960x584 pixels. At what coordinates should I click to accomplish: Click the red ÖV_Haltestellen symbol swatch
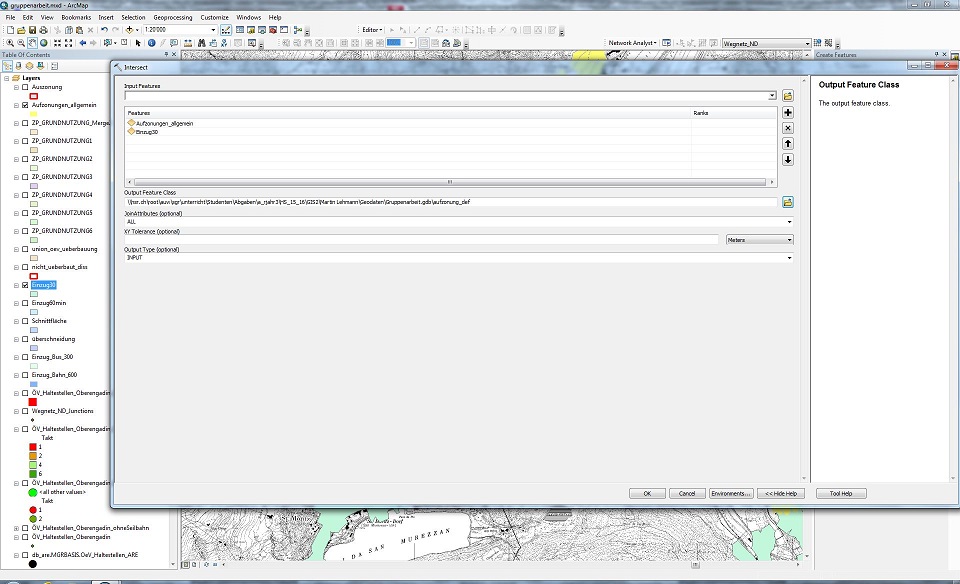(33, 401)
